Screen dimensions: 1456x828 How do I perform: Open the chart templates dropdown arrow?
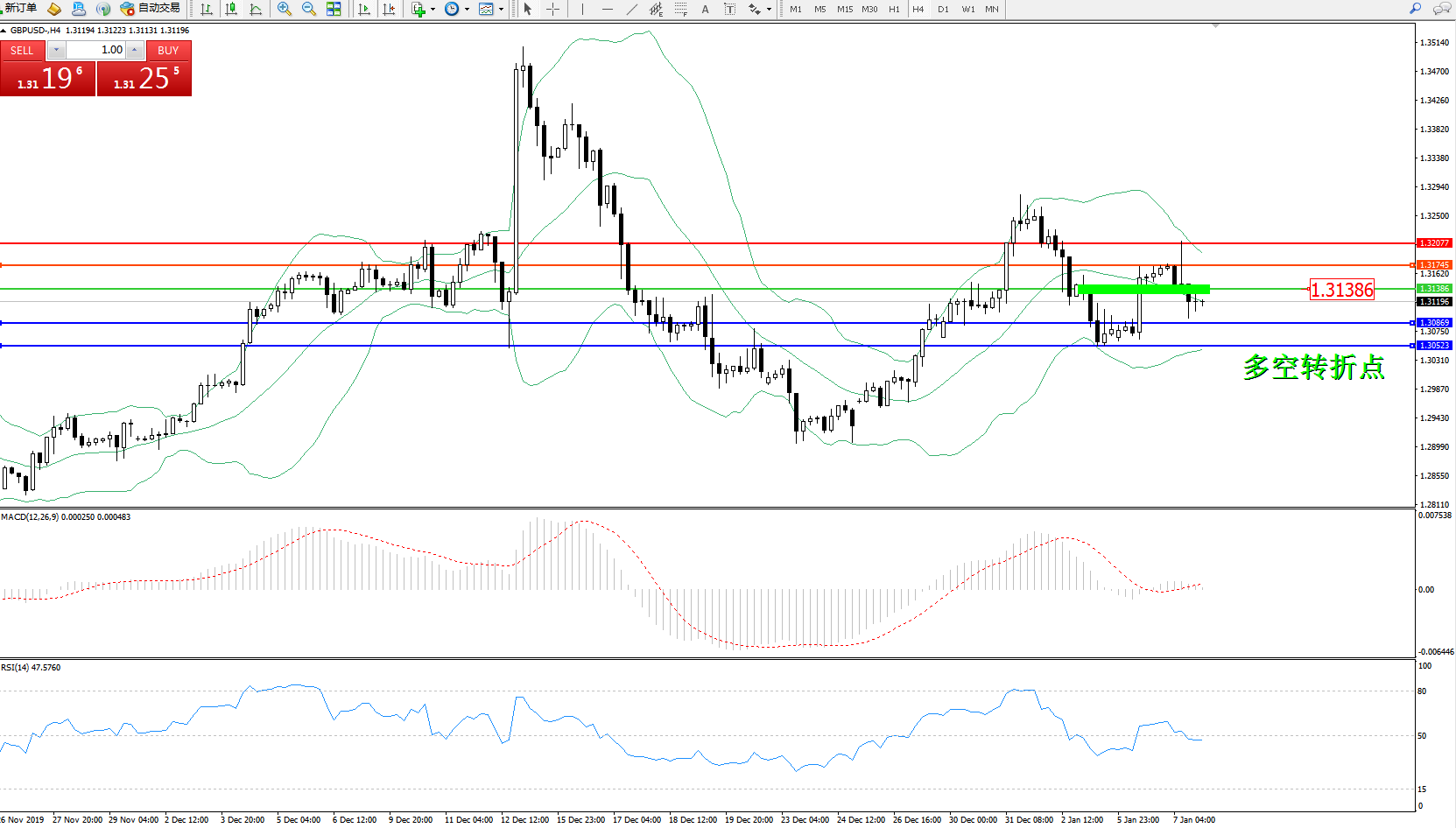[501, 9]
